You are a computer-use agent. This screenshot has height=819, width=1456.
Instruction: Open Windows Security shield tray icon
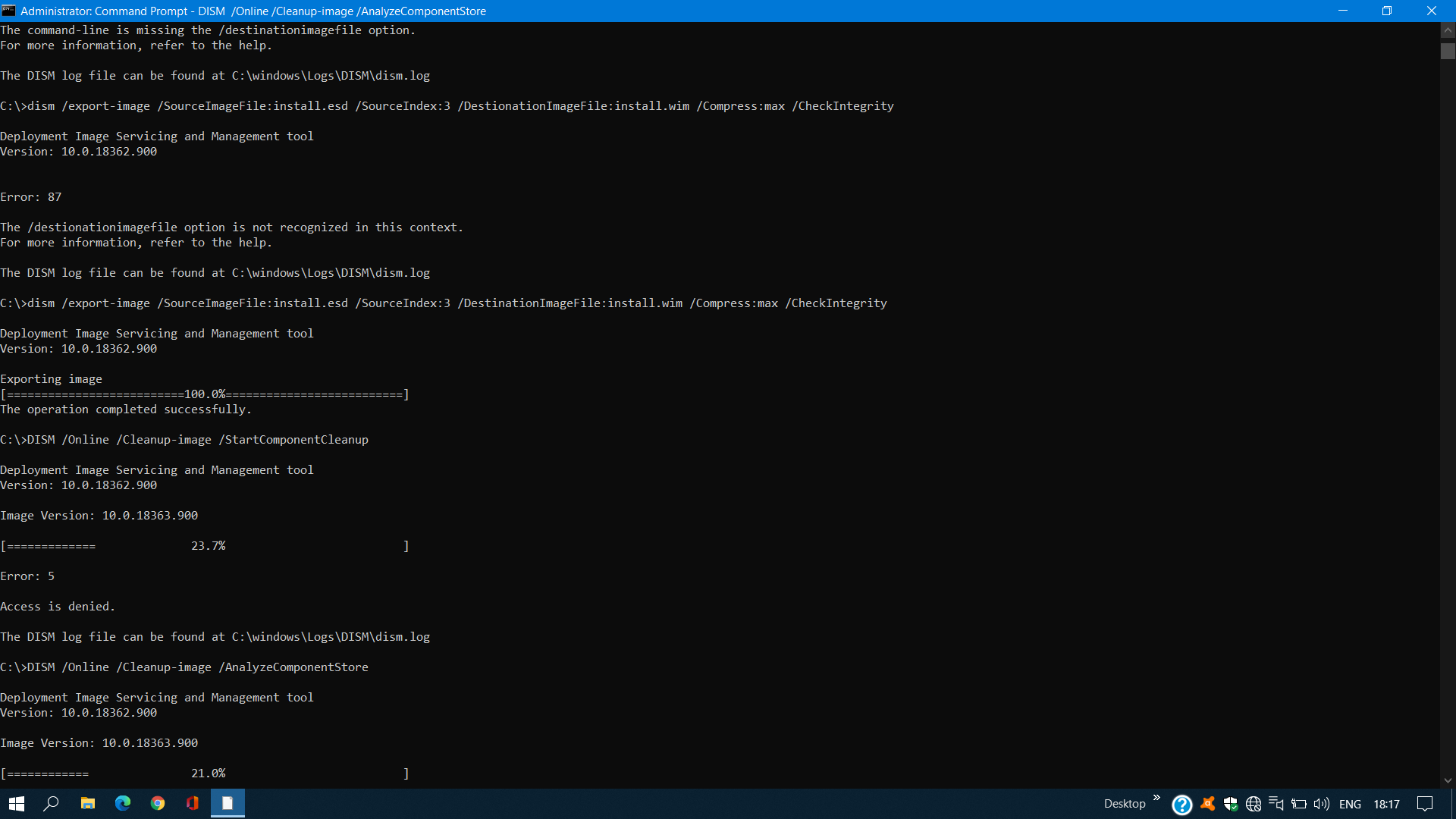click(x=1231, y=804)
